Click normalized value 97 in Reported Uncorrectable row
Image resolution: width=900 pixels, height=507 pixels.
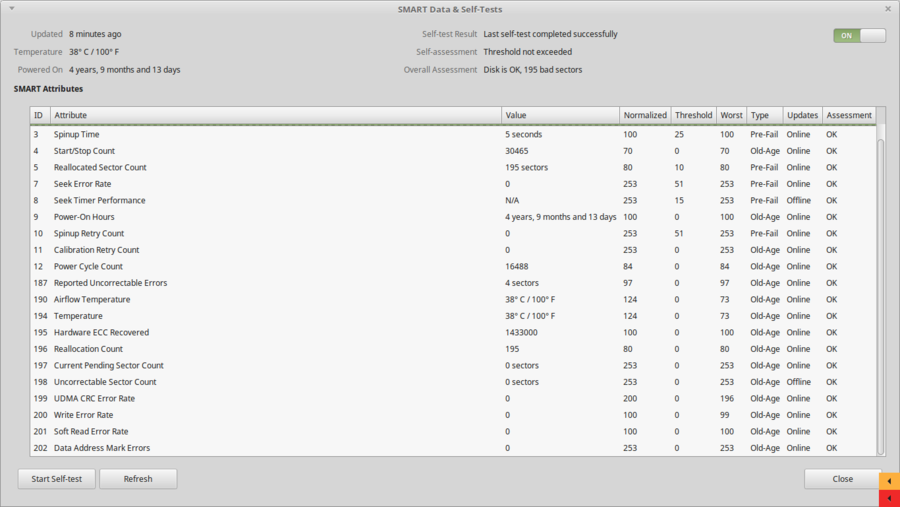point(628,283)
